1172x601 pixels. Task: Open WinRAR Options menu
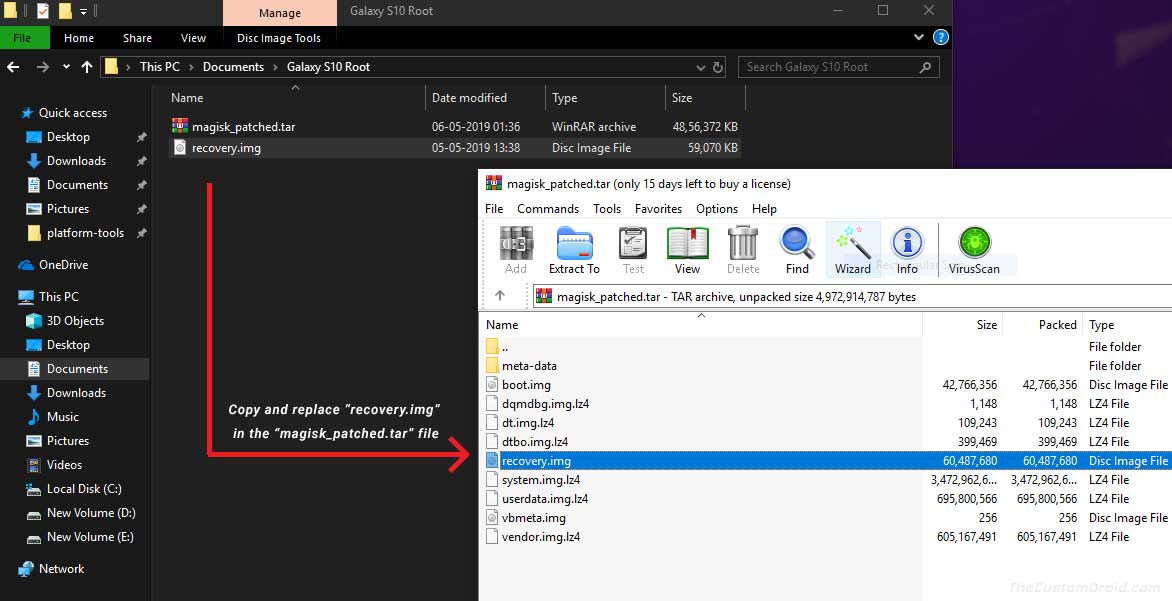click(717, 209)
